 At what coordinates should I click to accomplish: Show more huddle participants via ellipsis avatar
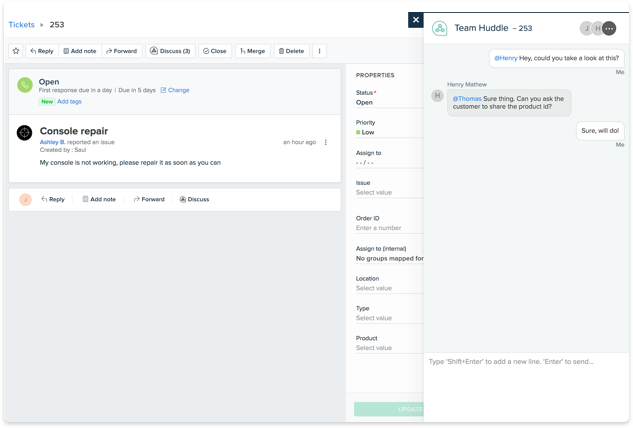tap(609, 28)
